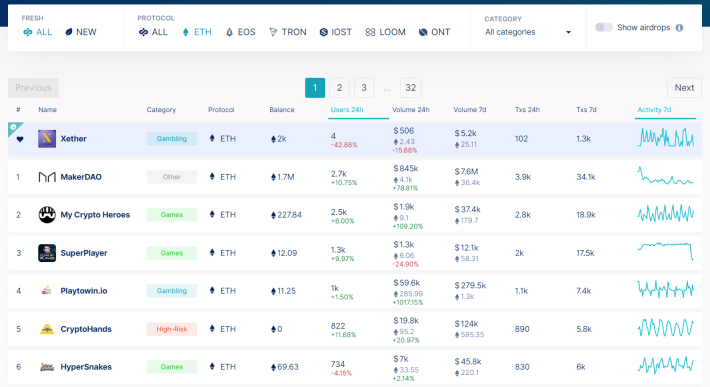Open the All categories dropdown
The image size is (710, 387).
coord(528,32)
